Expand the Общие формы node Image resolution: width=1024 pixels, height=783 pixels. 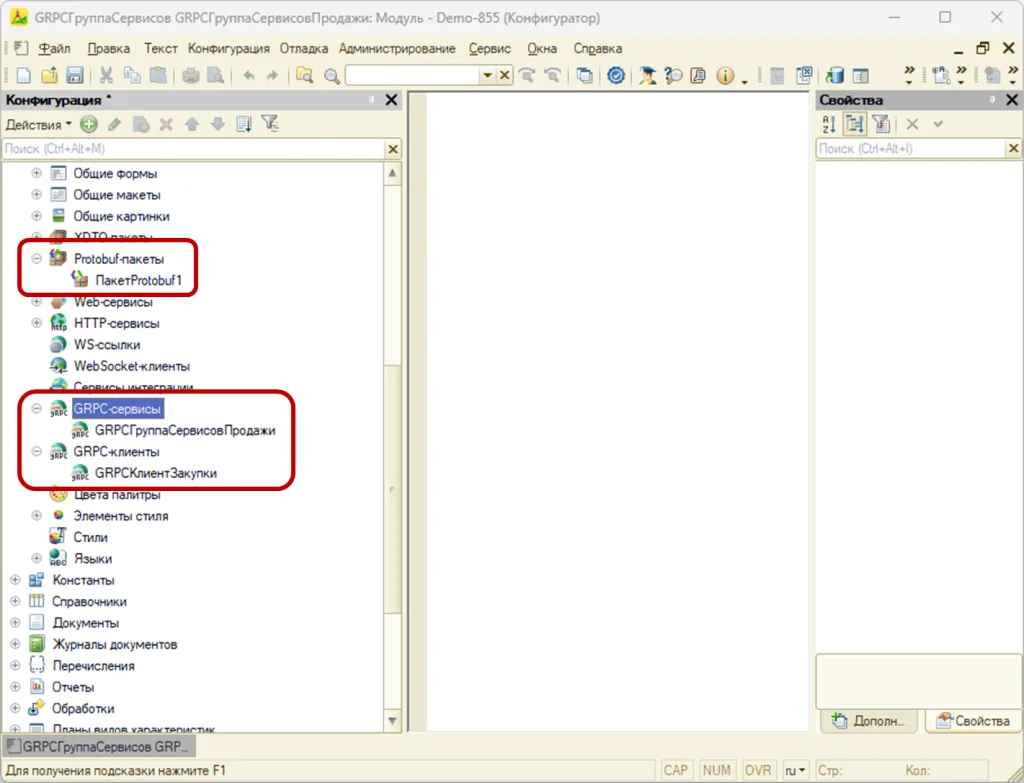pos(37,173)
